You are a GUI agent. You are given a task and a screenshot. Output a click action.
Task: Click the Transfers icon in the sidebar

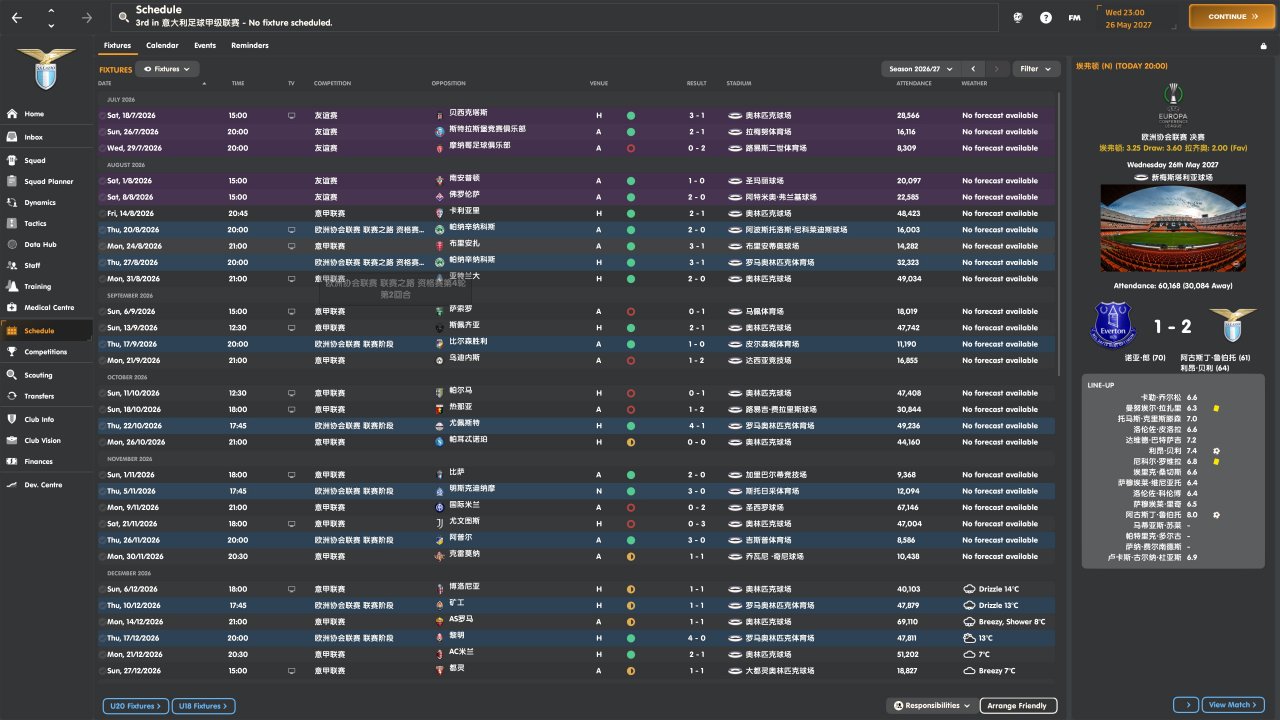(13, 396)
